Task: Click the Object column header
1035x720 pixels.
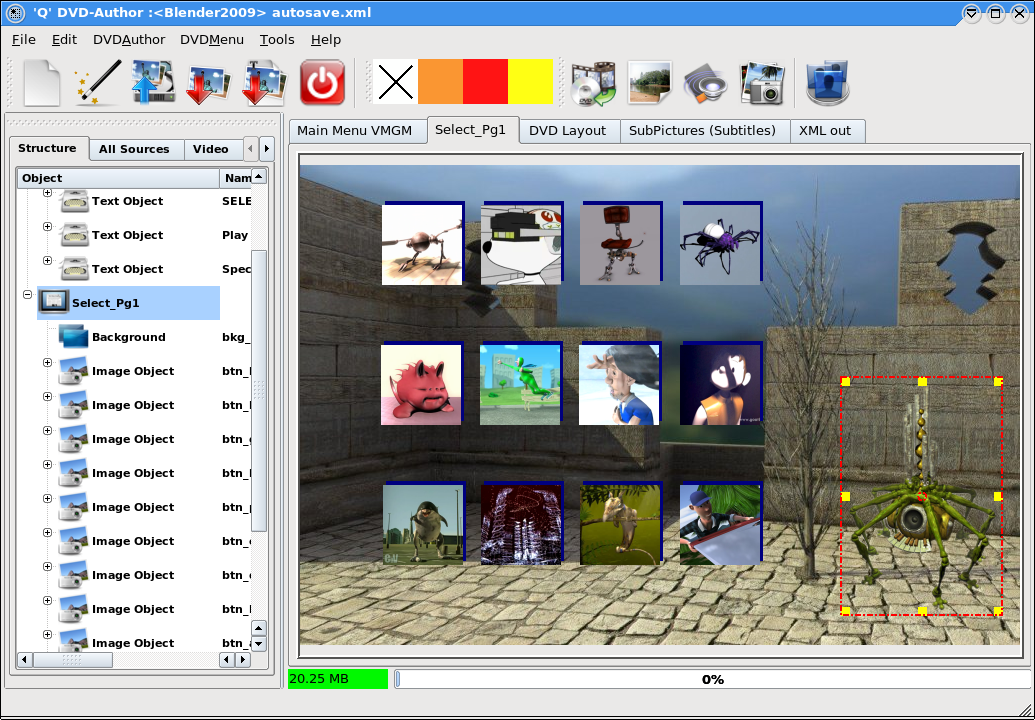Action: 118,178
